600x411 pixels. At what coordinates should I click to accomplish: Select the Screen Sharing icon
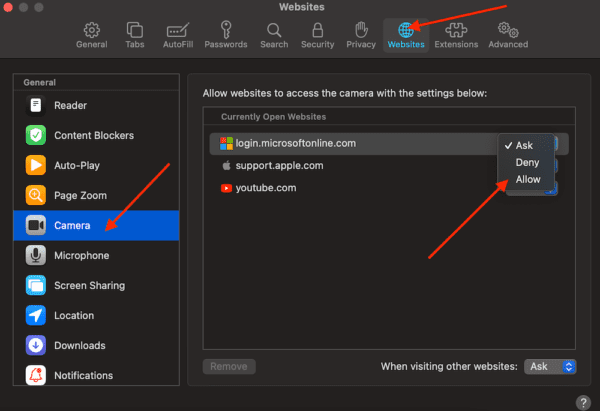(x=36, y=285)
